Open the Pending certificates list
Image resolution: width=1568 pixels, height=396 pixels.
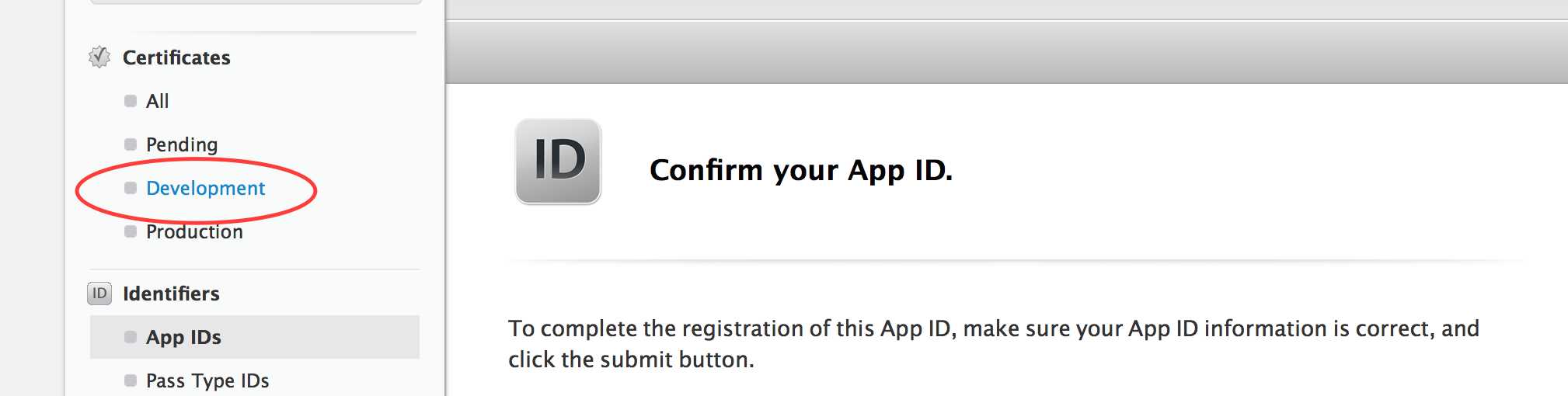click(x=182, y=144)
